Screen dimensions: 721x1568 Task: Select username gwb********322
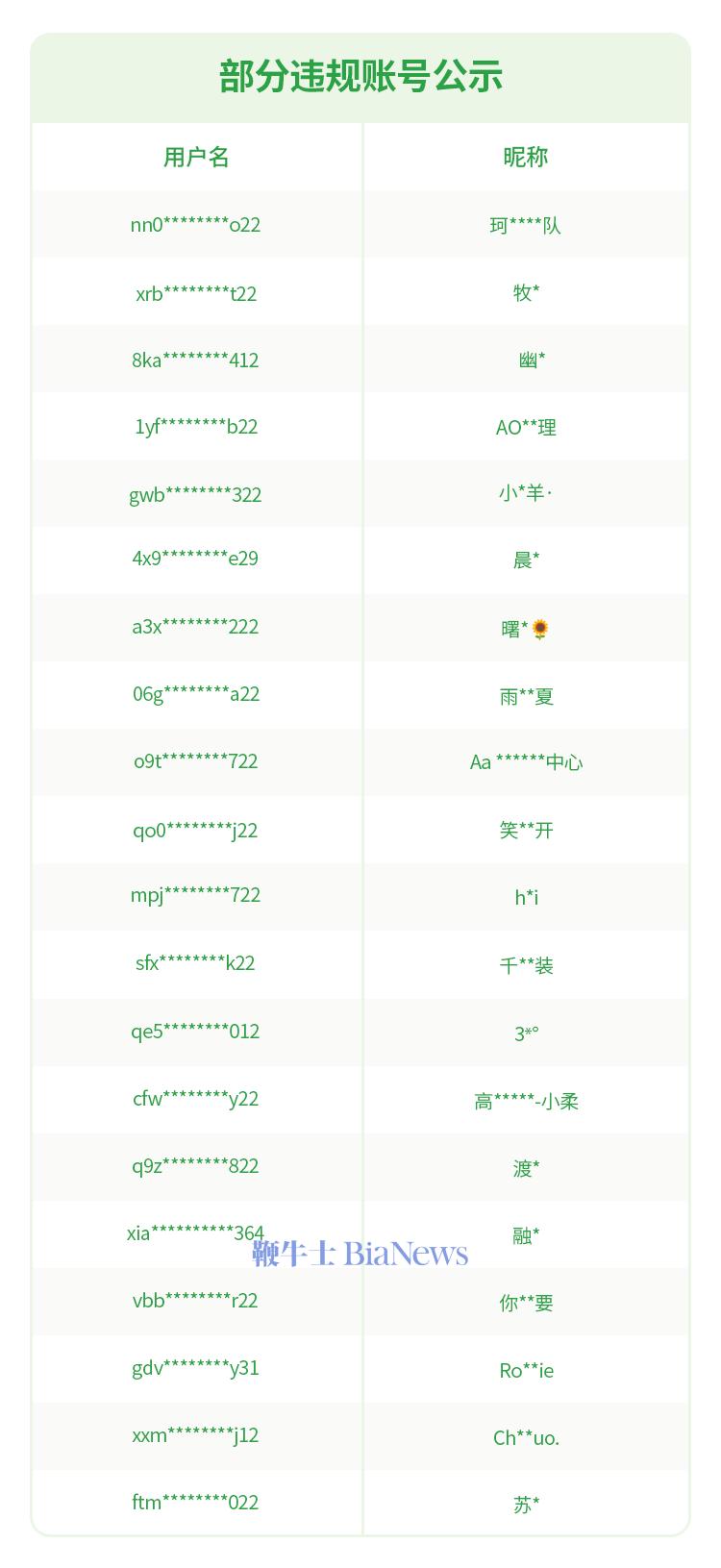(195, 495)
